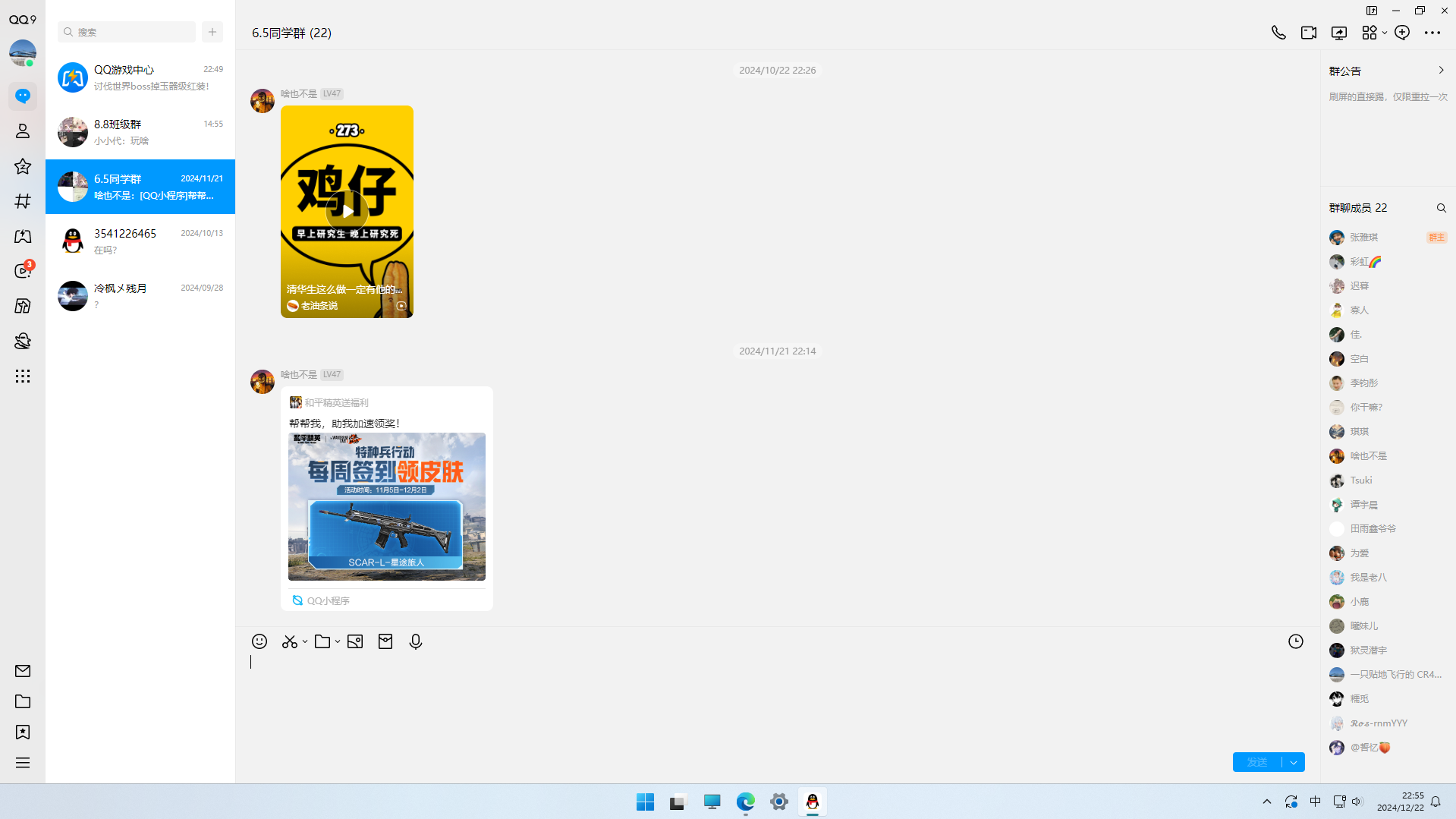Open the notification bell in system tray

pyautogui.click(x=1436, y=802)
